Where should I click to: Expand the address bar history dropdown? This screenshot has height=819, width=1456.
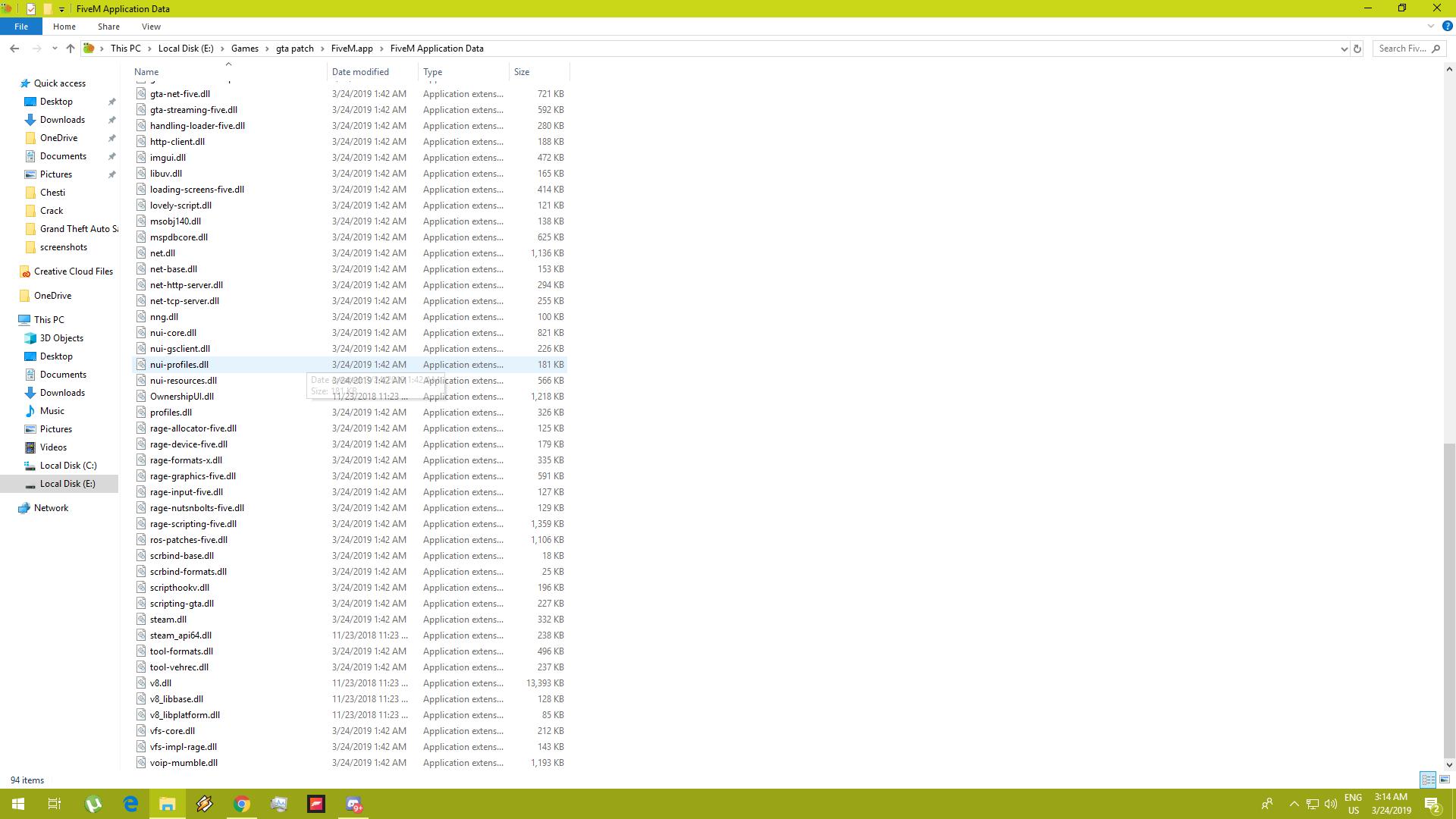point(1344,49)
